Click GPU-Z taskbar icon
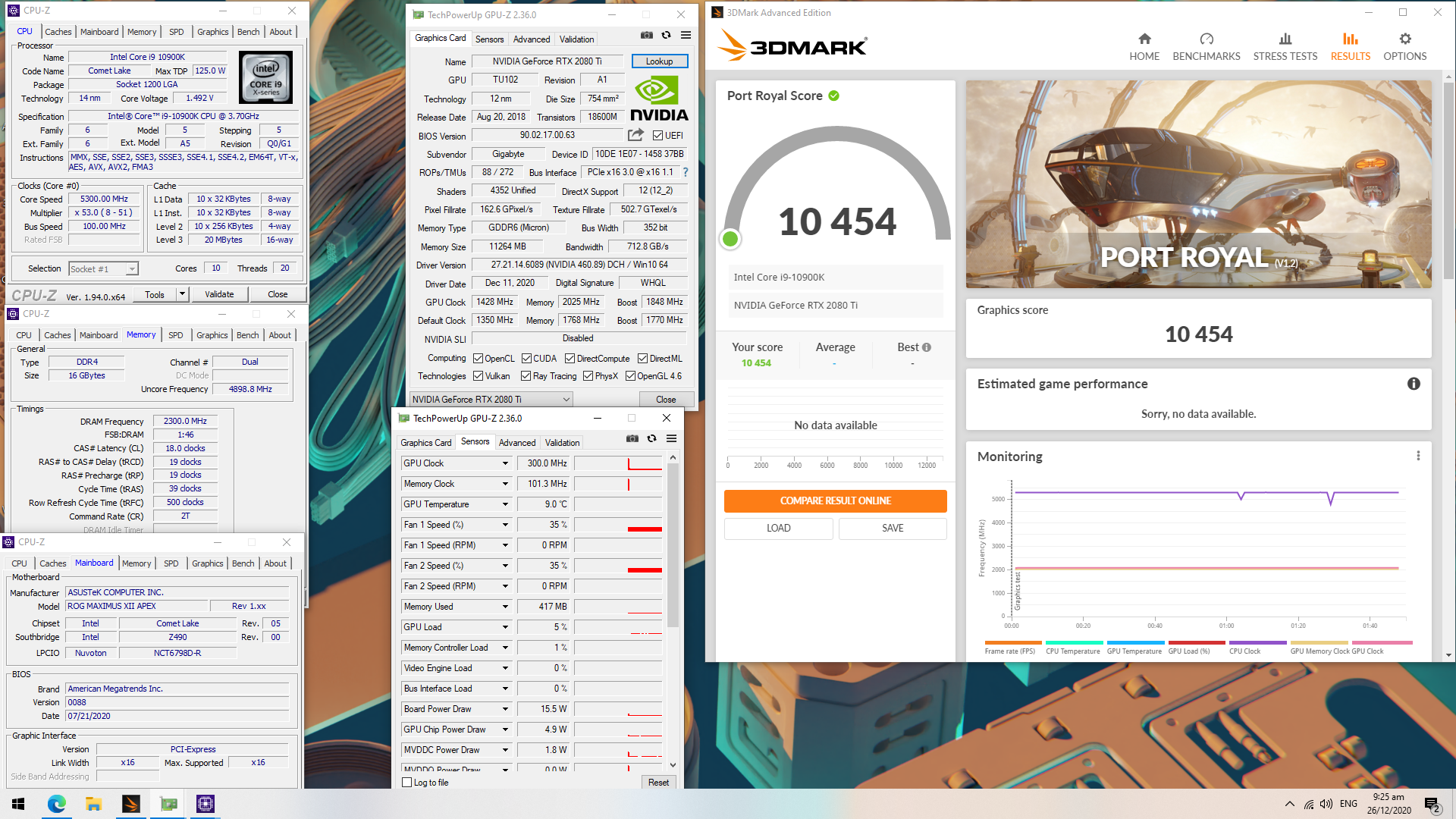This screenshot has height=819, width=1456. point(168,804)
